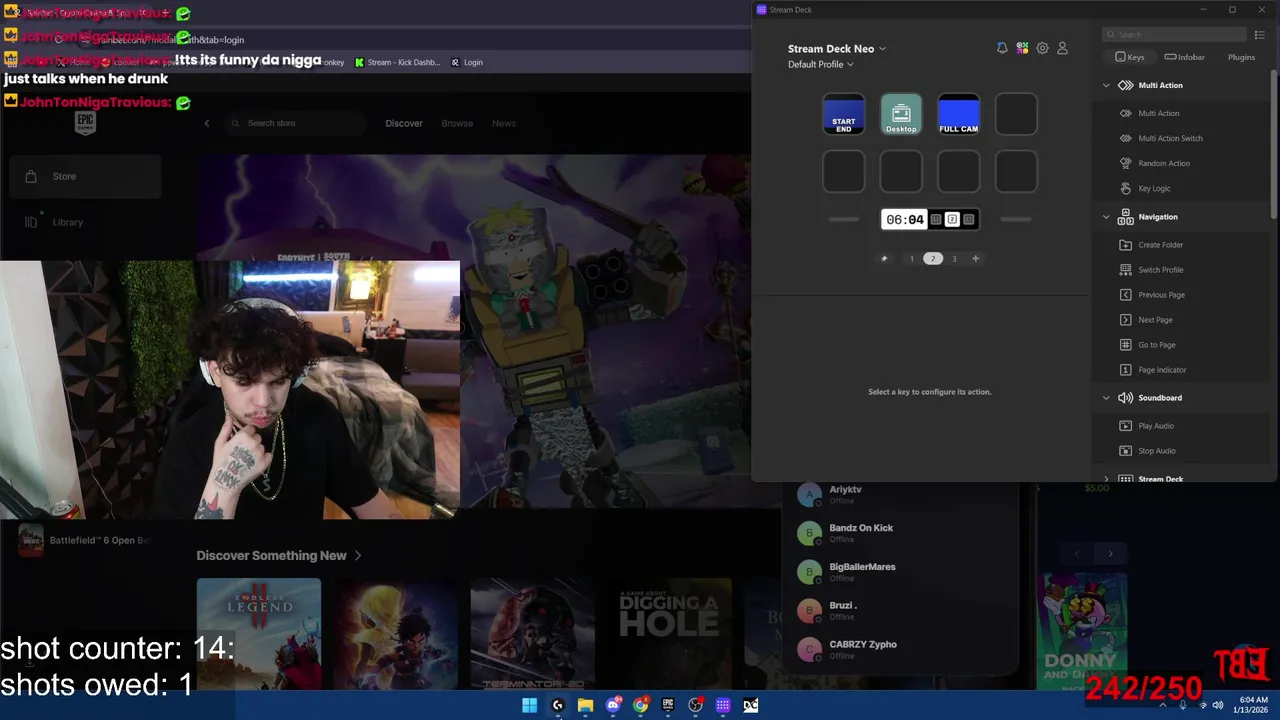Collapse the Navigation category
Image resolution: width=1280 pixels, height=720 pixels.
tap(1157, 217)
